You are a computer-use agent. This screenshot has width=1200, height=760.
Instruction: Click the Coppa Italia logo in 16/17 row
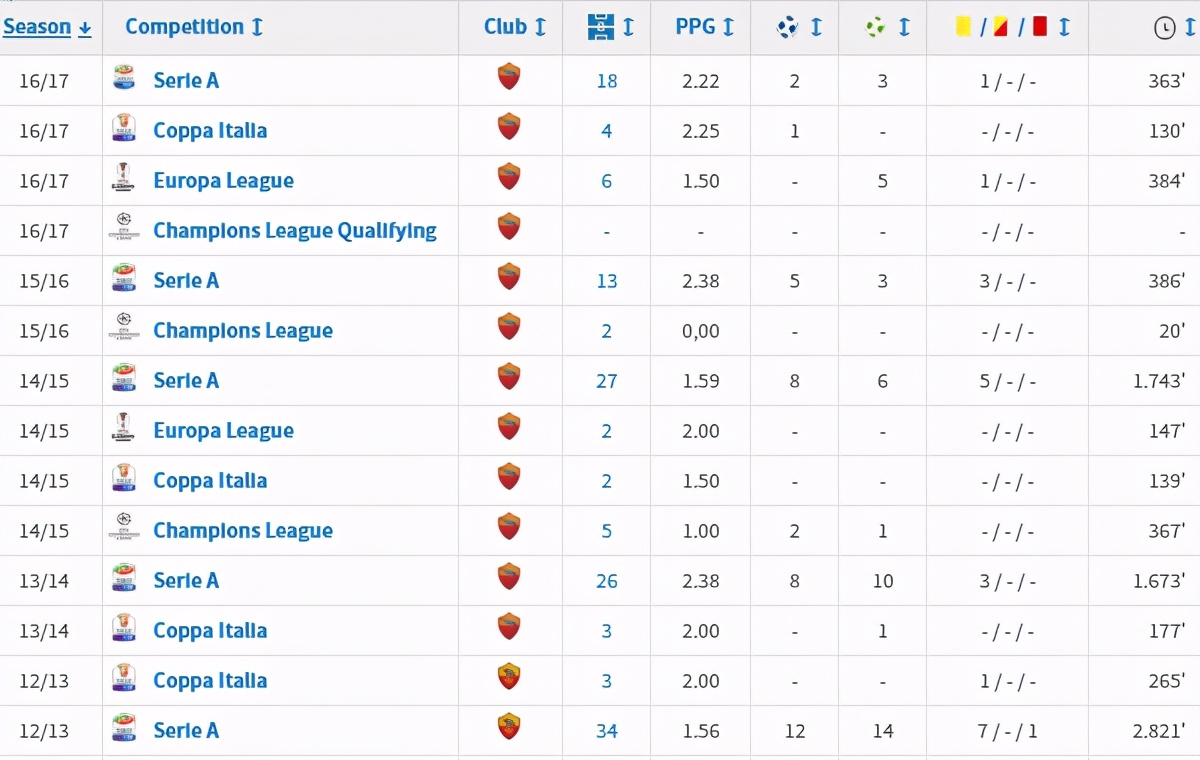[123, 130]
